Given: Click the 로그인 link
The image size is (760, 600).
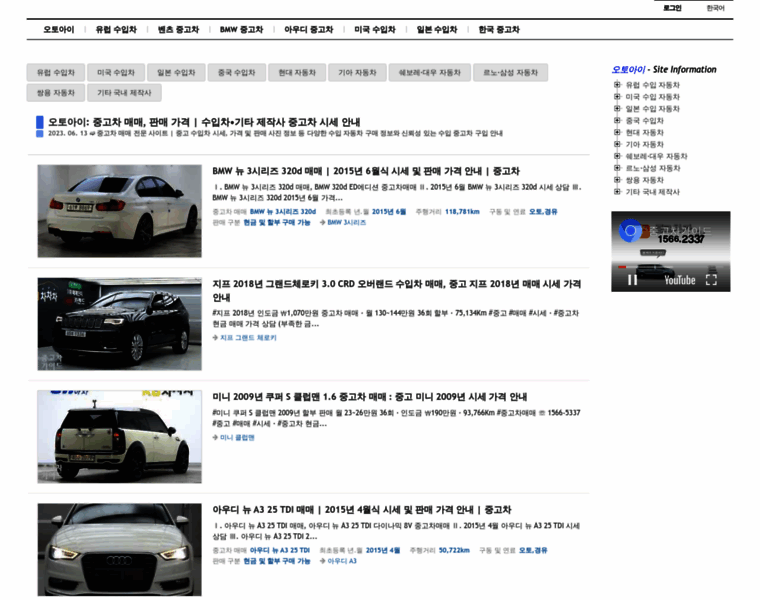Looking at the screenshot, I should point(672,8).
